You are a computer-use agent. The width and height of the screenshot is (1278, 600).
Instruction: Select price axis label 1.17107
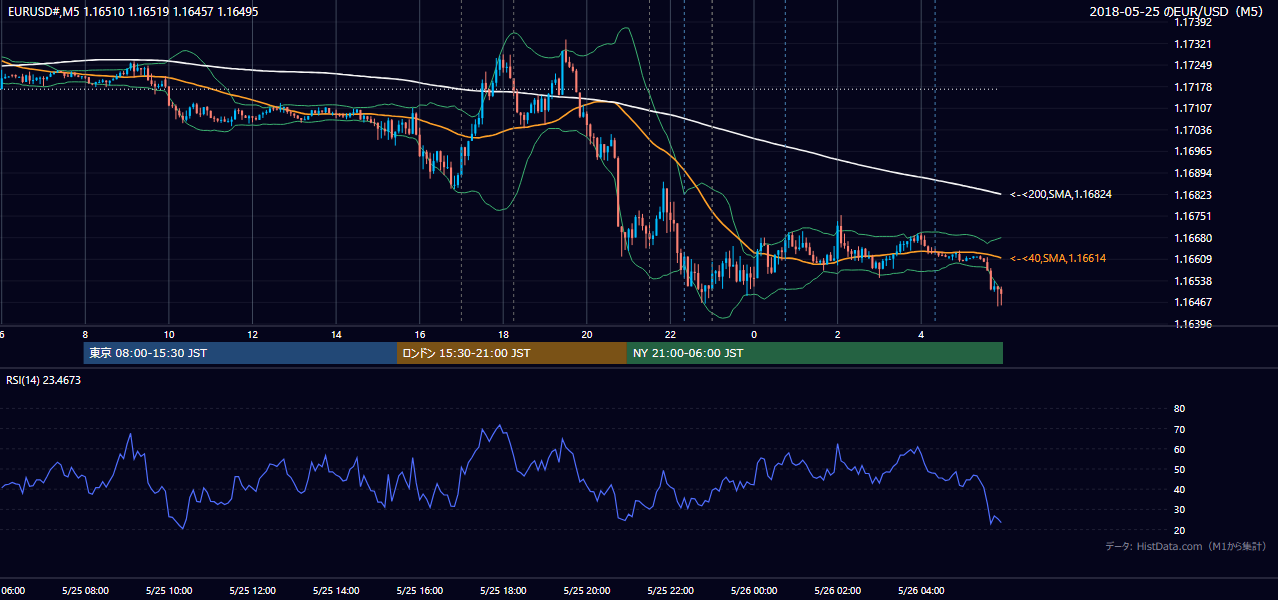pos(1192,108)
